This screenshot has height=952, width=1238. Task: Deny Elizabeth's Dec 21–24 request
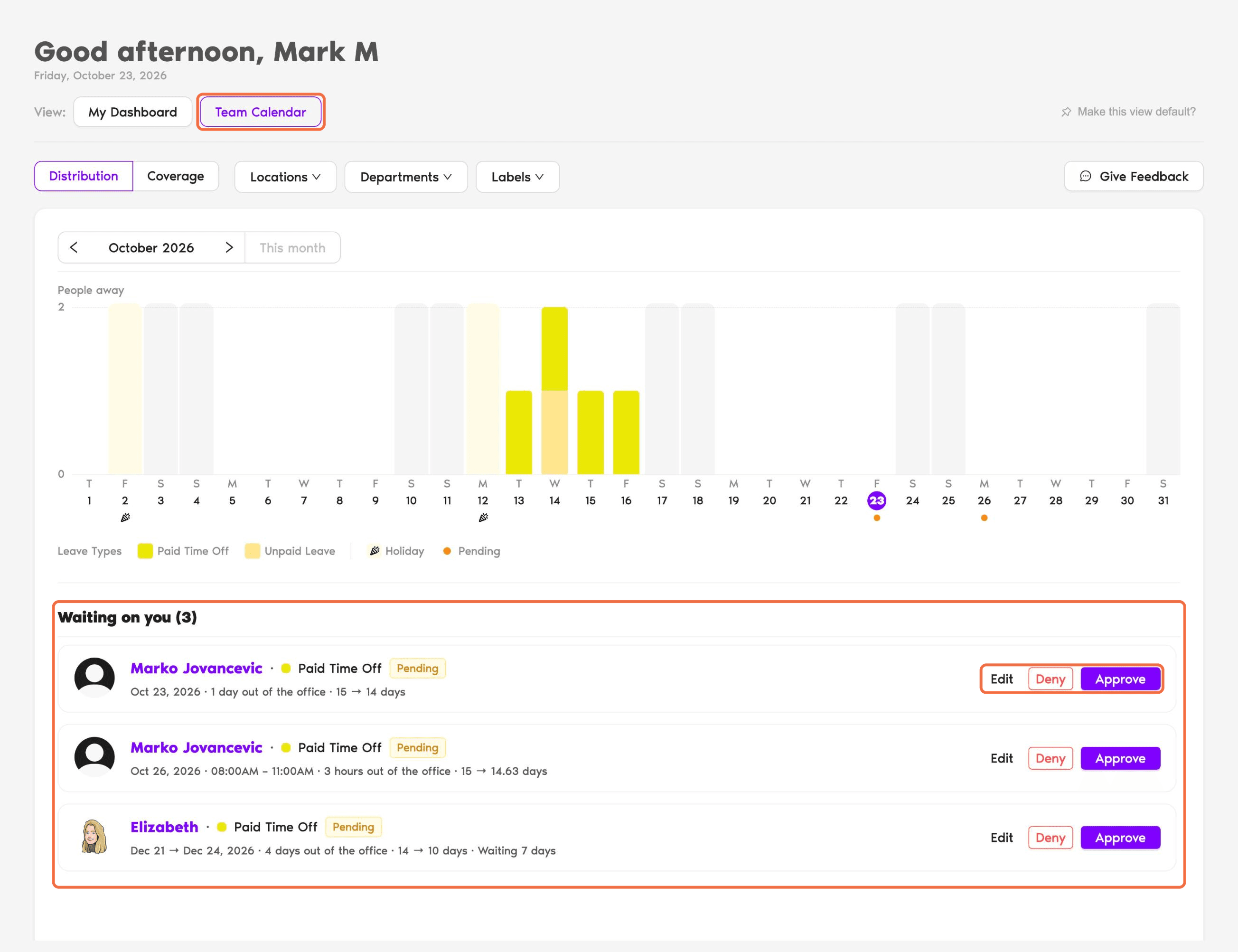tap(1050, 838)
